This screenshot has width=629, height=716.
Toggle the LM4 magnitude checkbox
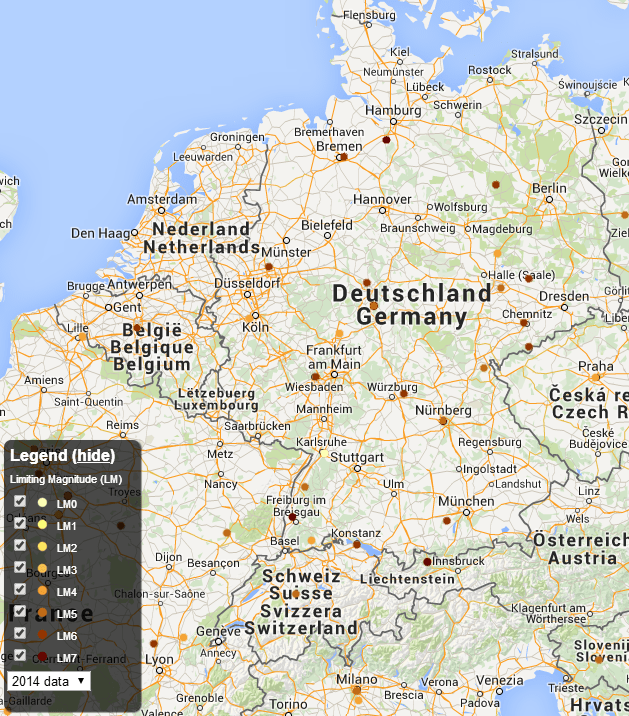20,589
